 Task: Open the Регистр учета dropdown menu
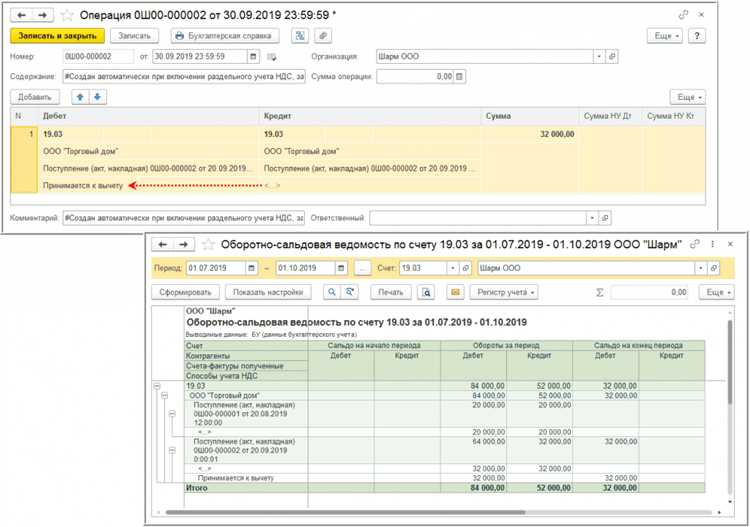click(504, 292)
